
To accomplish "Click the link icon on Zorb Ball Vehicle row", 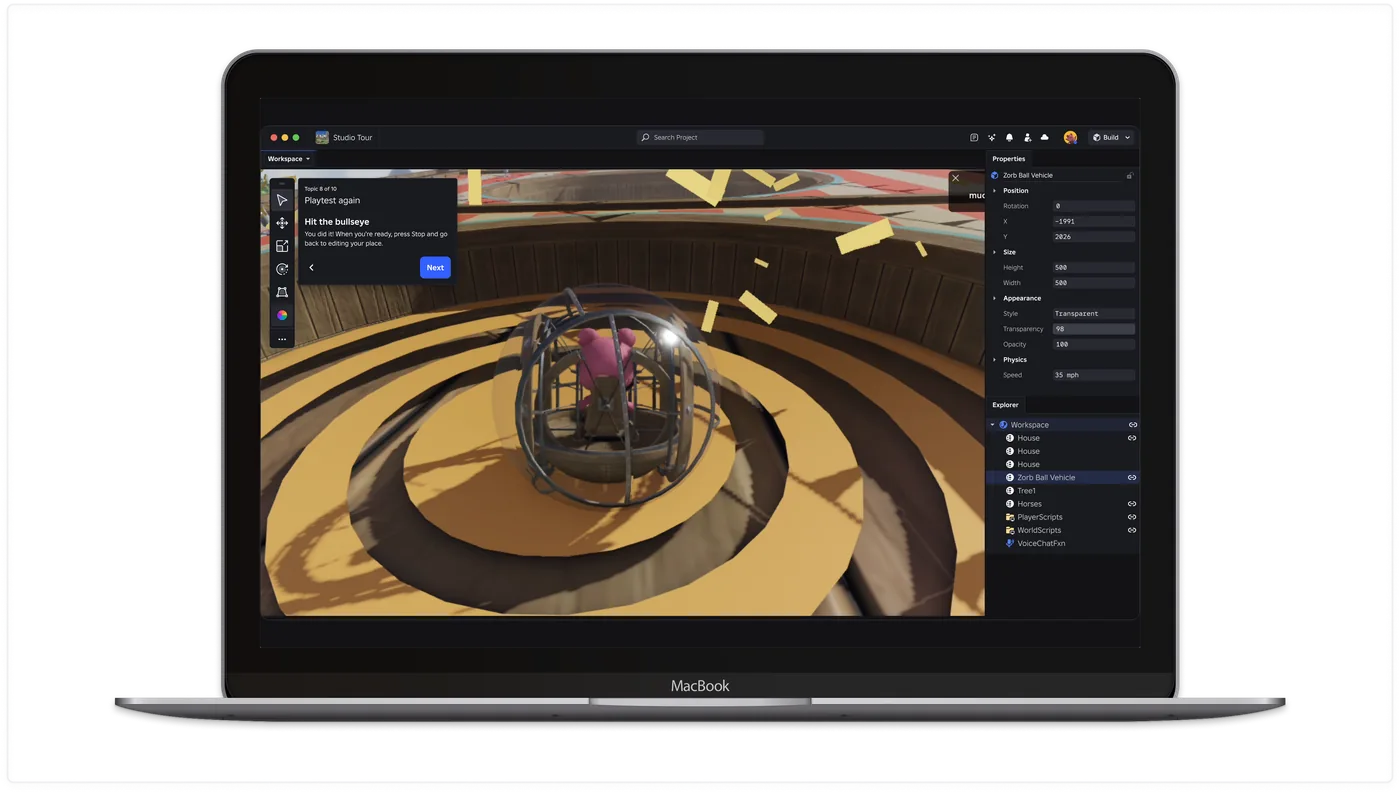I will [x=1132, y=477].
